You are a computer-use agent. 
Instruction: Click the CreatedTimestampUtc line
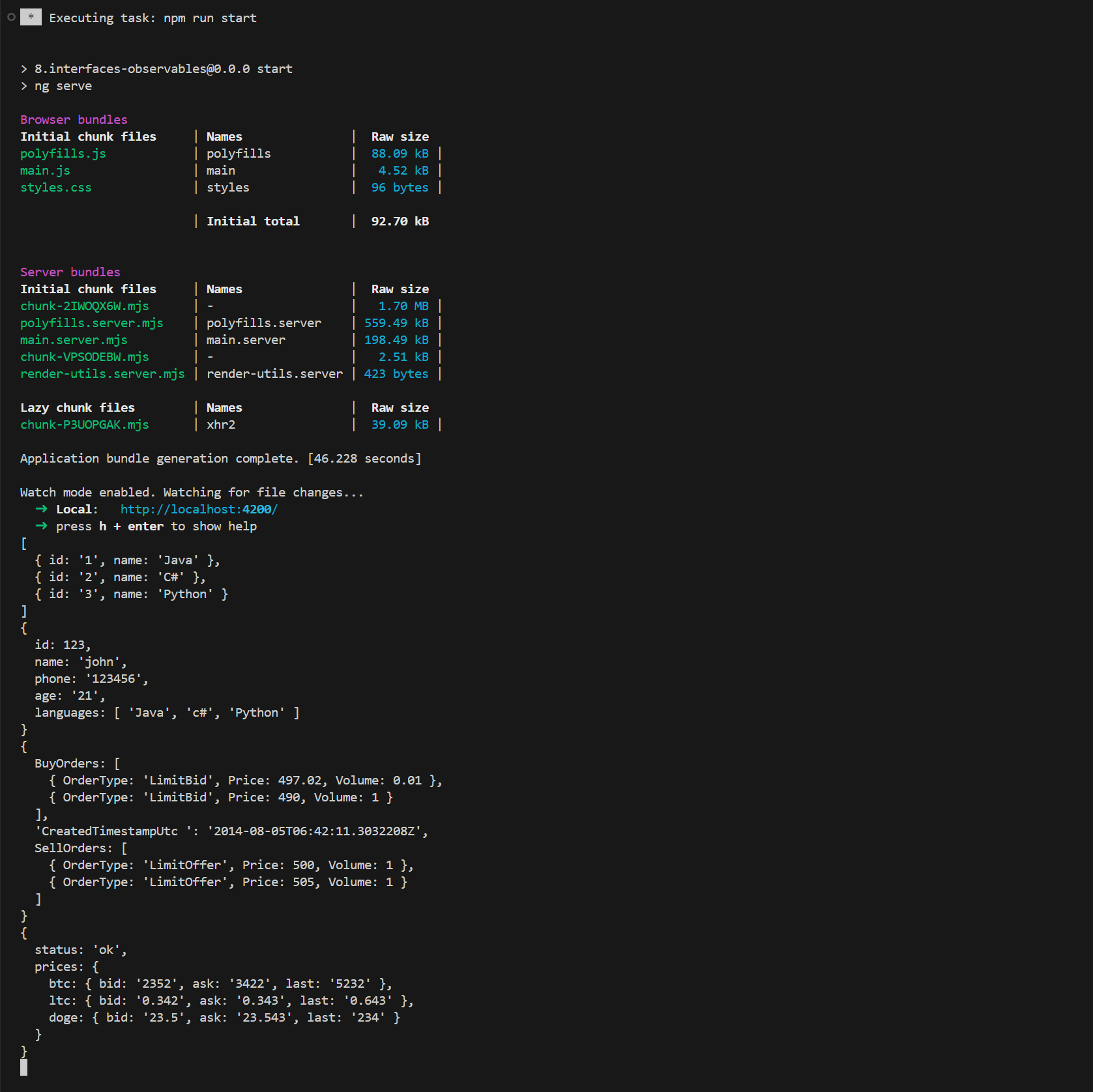pyautogui.click(x=231, y=831)
